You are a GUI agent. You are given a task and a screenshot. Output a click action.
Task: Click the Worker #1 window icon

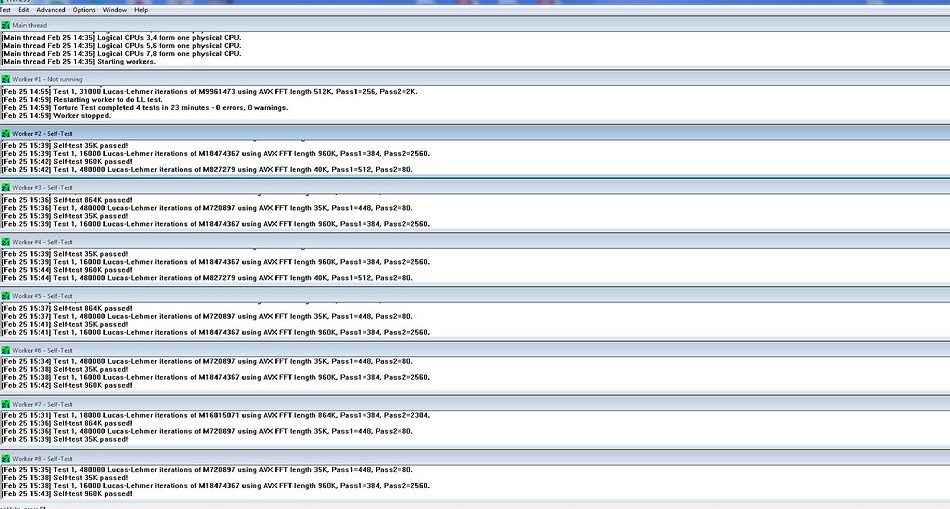tap(6, 79)
